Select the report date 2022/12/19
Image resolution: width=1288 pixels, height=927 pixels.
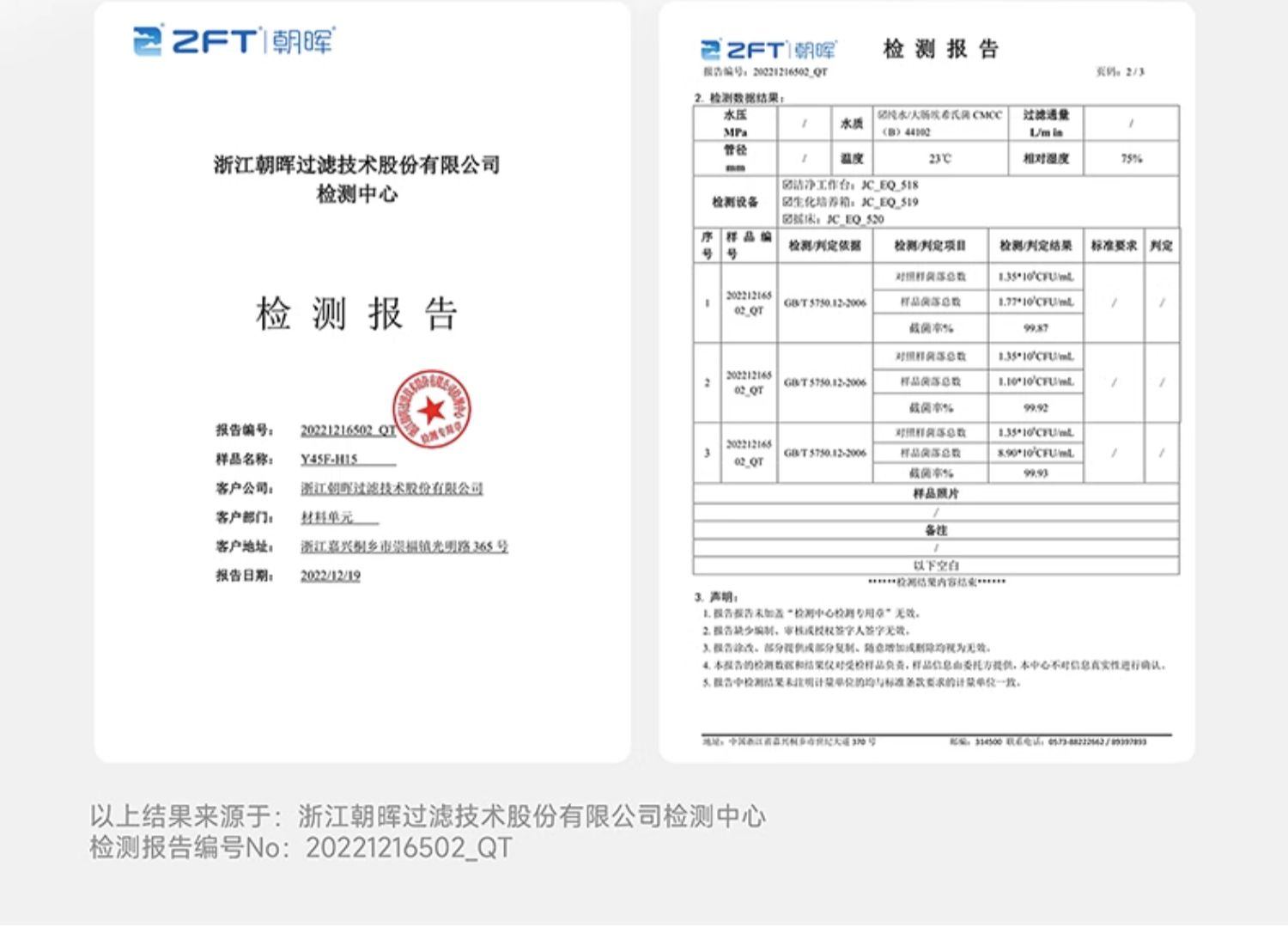[330, 576]
